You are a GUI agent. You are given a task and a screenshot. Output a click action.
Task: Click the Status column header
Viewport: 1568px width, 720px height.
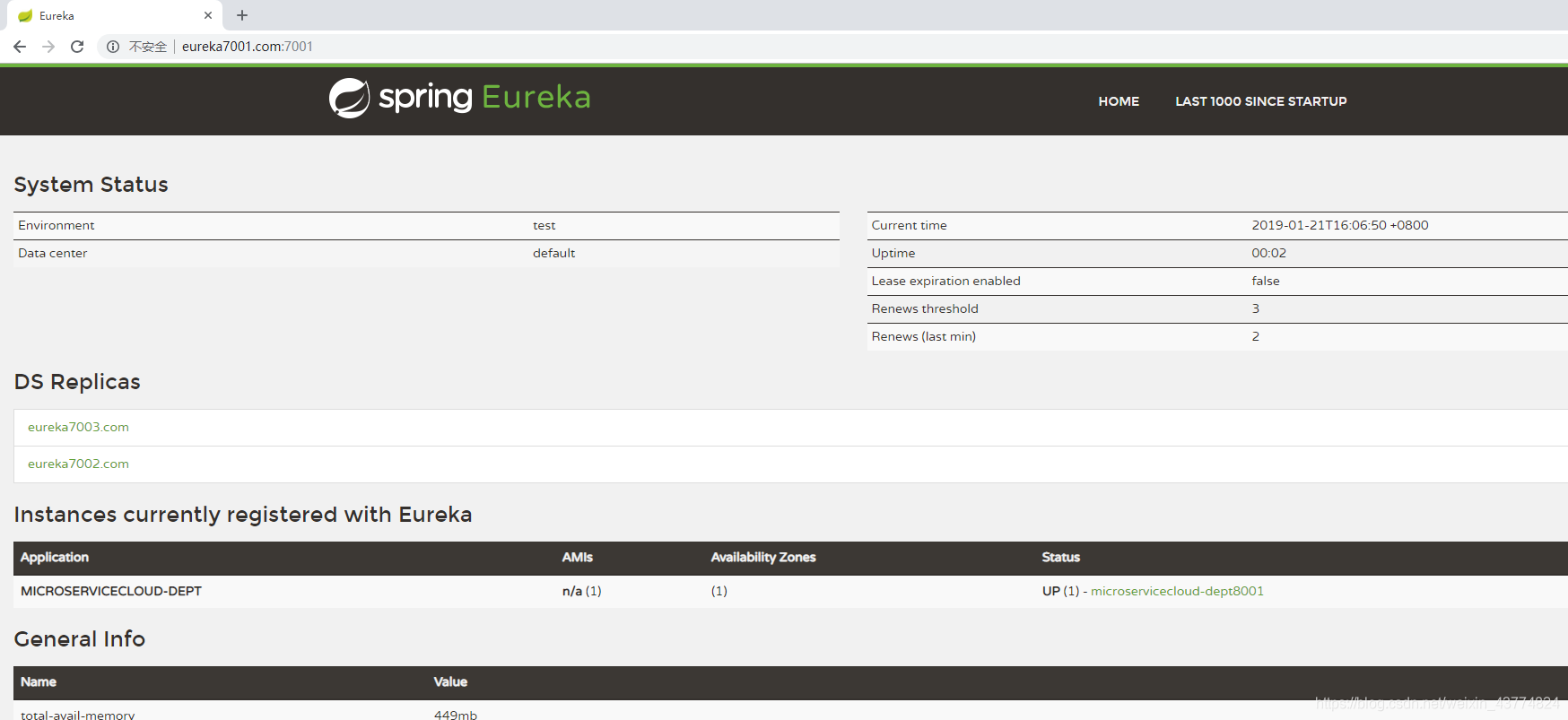1061,557
